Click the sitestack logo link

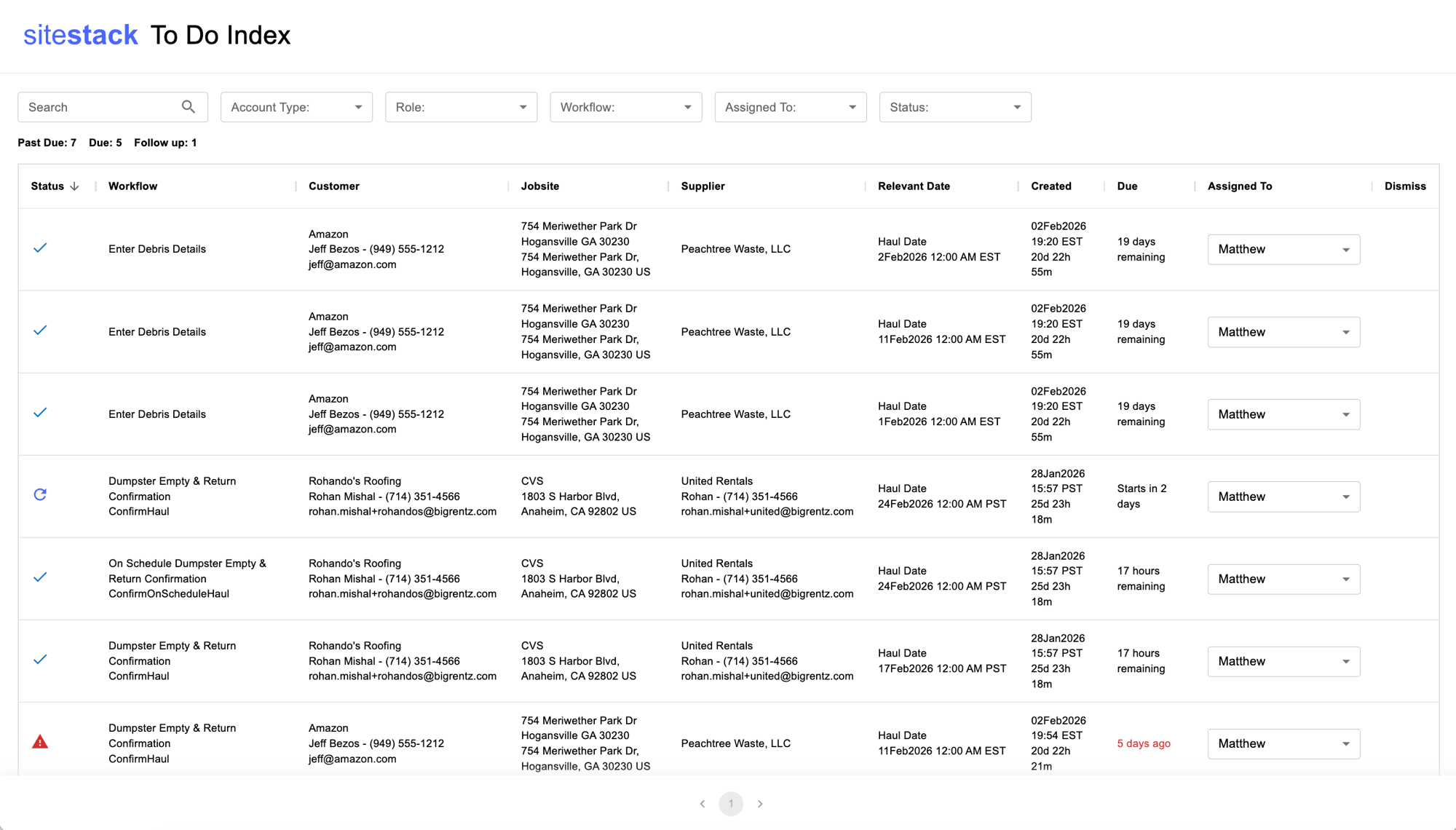tap(81, 35)
